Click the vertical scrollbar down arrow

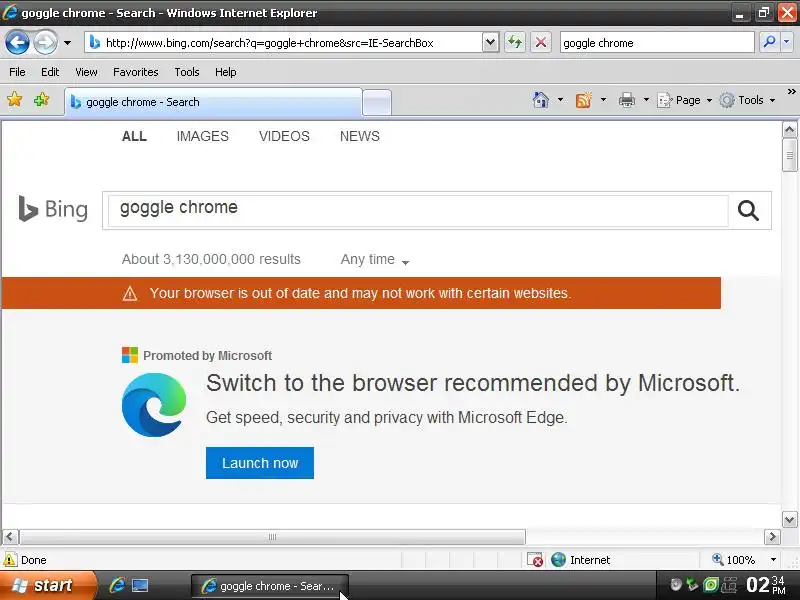pos(789,519)
